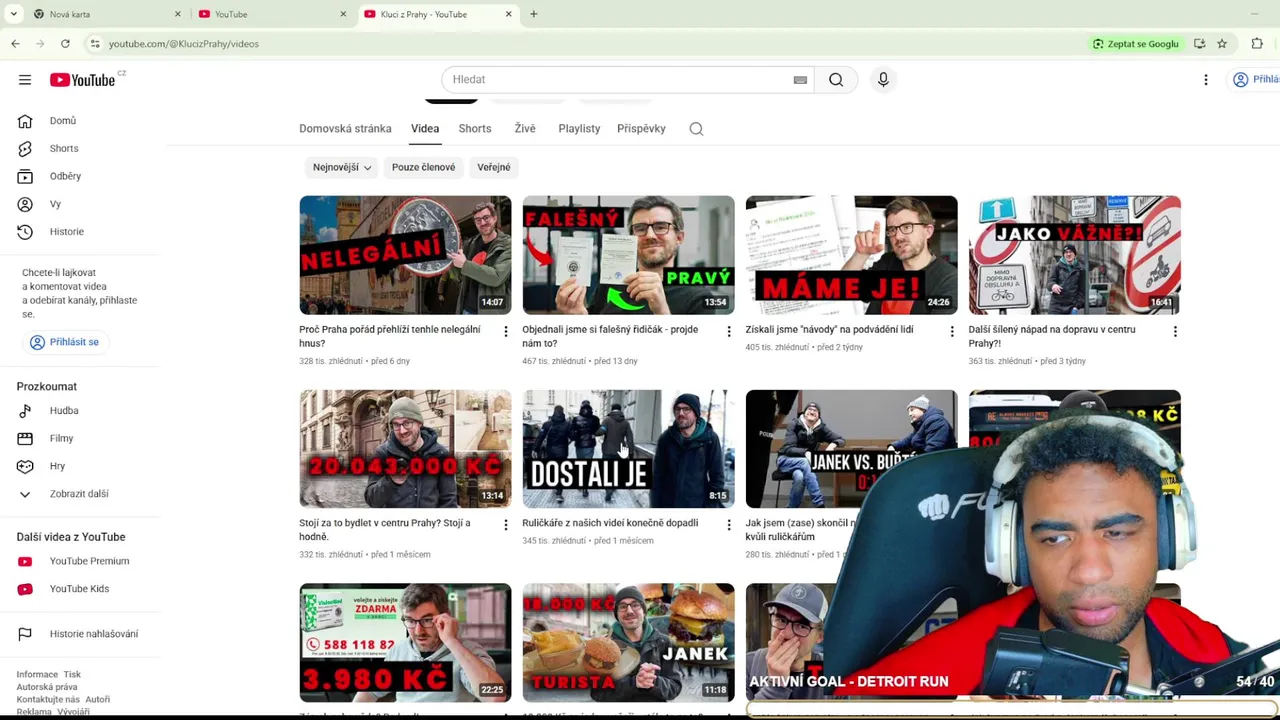Viewport: 1280px width, 720px height.
Task: Open YouTube Premium link in sidebar
Action: coord(89,561)
